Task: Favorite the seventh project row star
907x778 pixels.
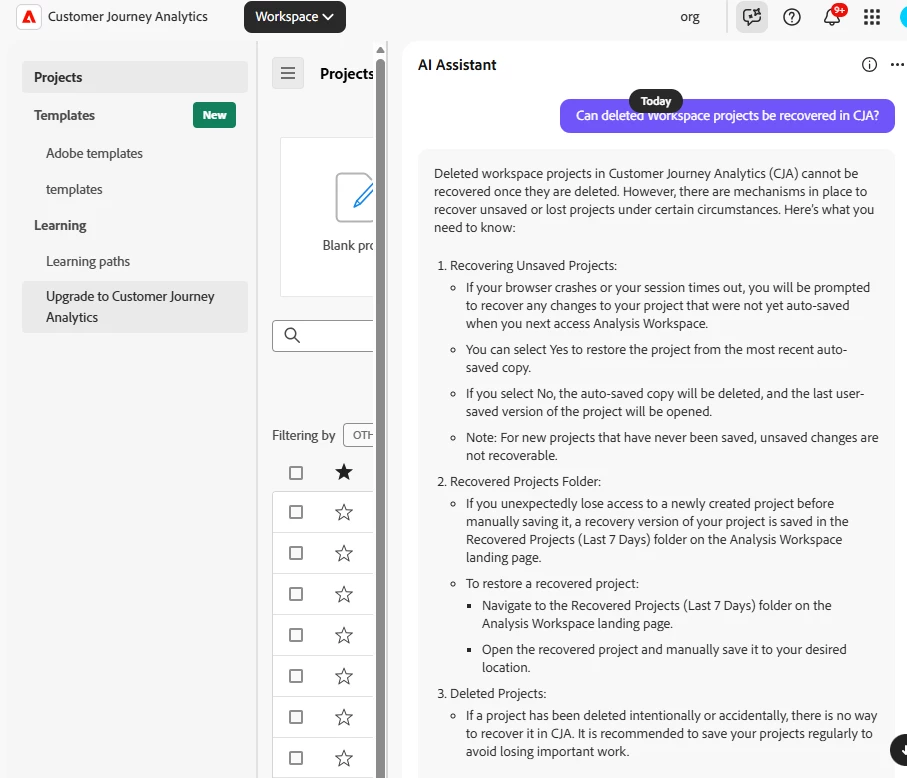Action: coord(344,758)
